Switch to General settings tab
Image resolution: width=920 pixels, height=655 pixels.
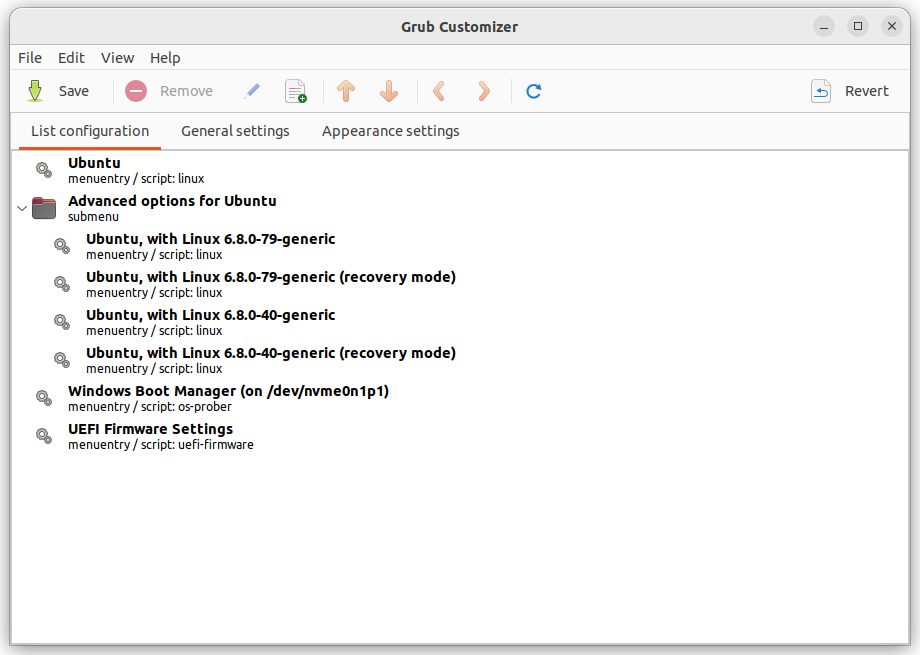[235, 131]
